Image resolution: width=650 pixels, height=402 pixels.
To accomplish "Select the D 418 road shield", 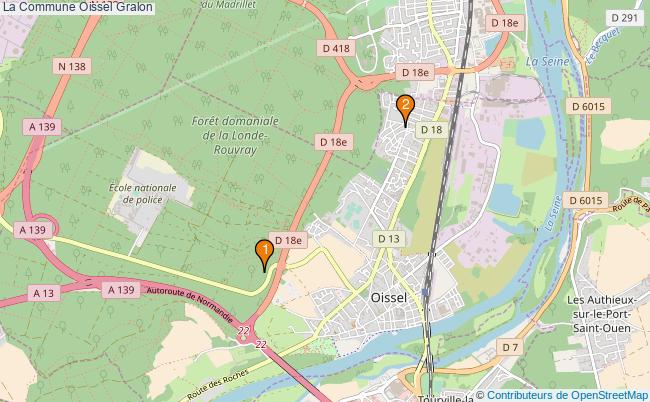I will tap(336, 48).
